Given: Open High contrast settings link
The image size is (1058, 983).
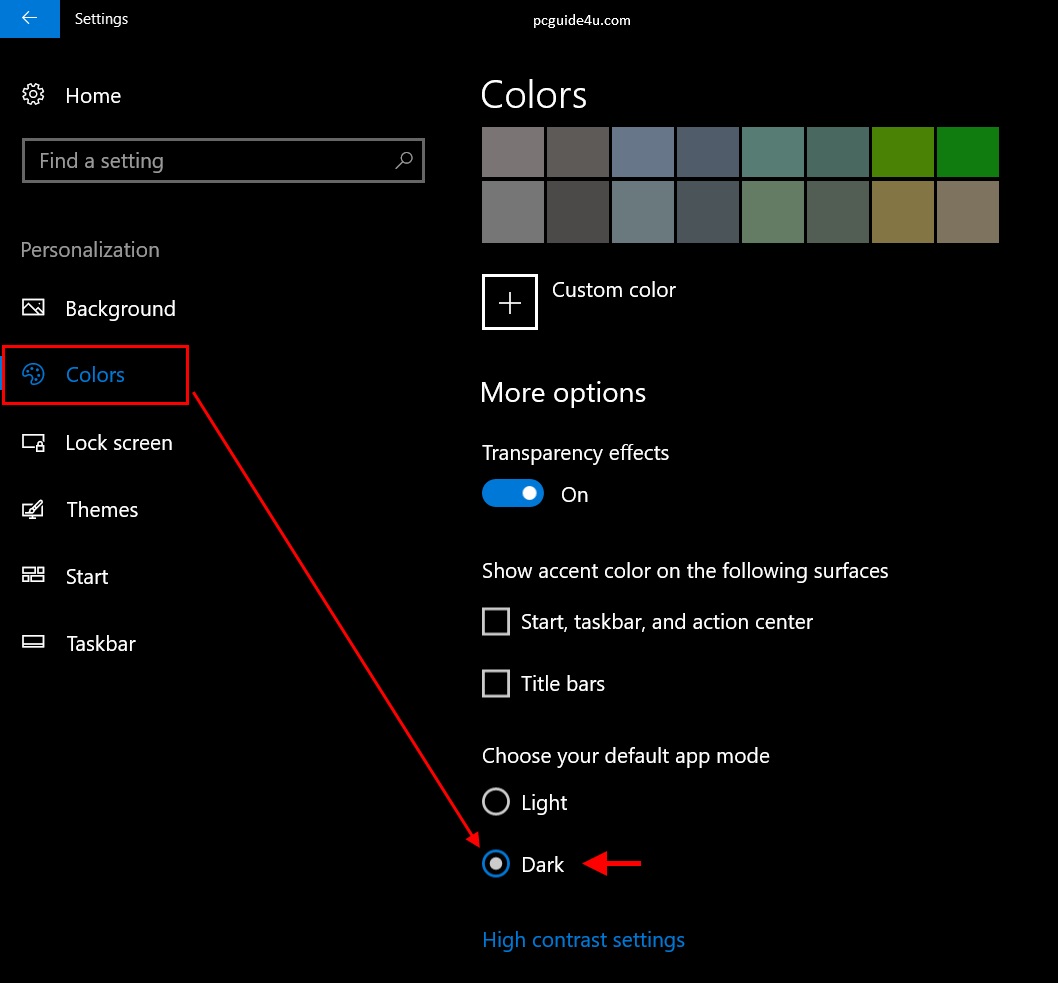Looking at the screenshot, I should pyautogui.click(x=583, y=940).
